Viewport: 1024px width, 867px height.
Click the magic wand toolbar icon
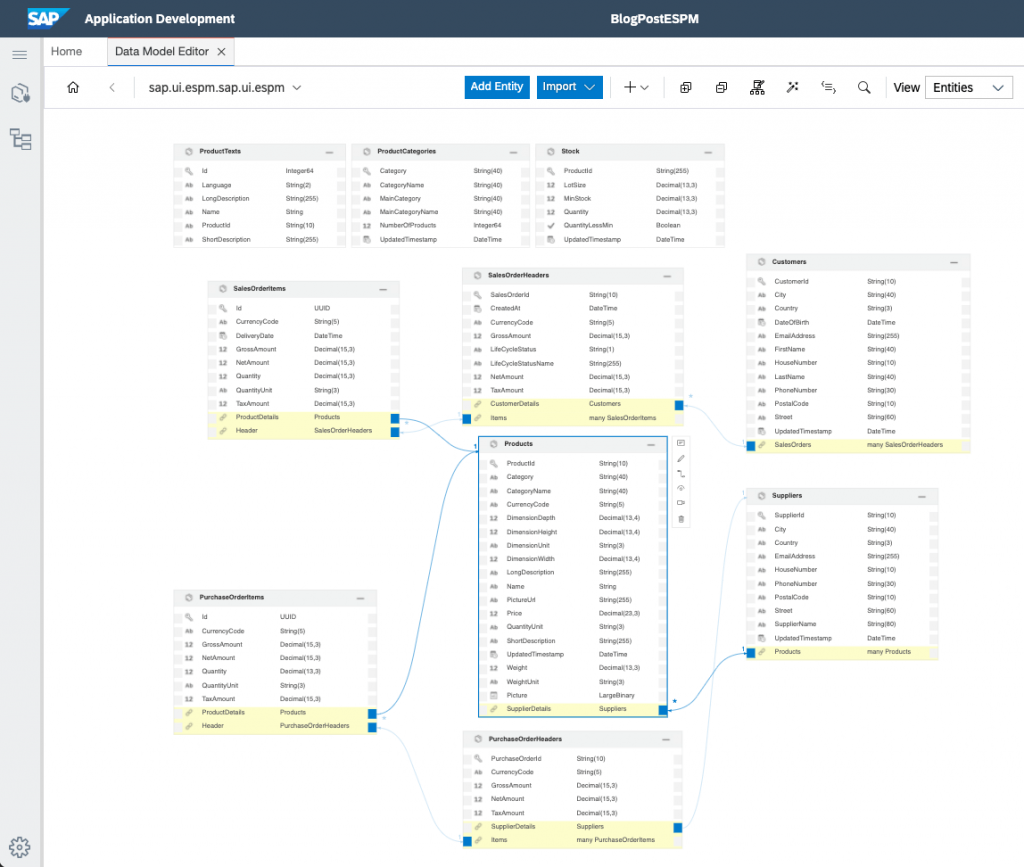click(793, 87)
